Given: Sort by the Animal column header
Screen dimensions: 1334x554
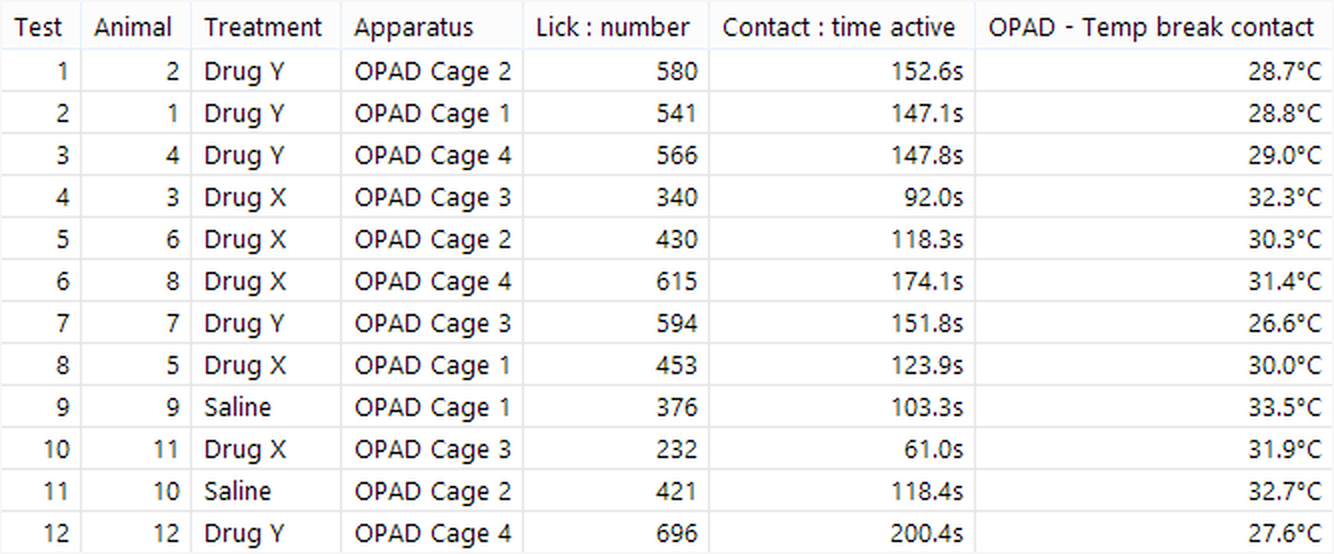Looking at the screenshot, I should point(133,27).
